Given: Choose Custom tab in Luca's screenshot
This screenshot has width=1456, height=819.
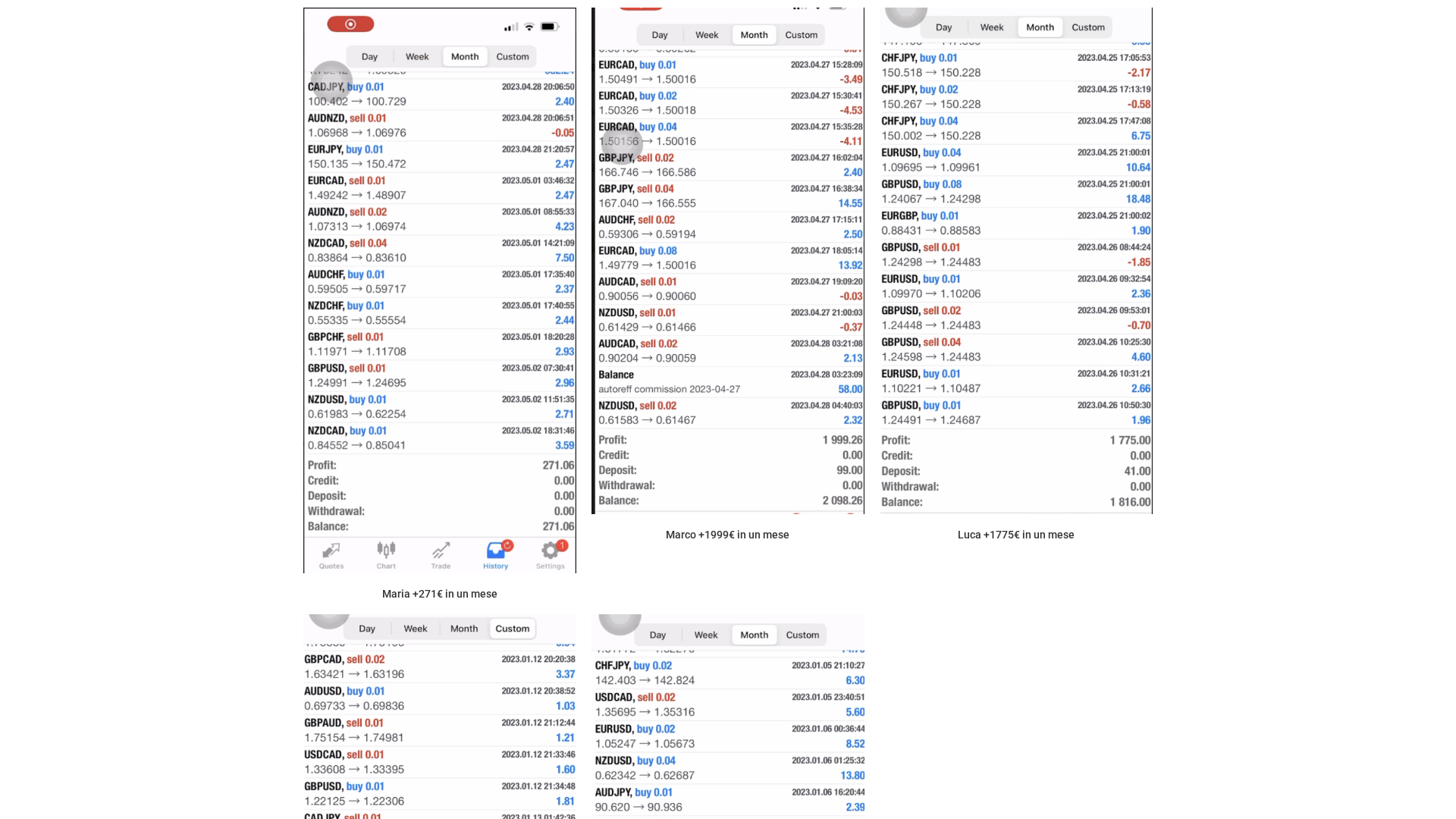Looking at the screenshot, I should [x=1088, y=27].
